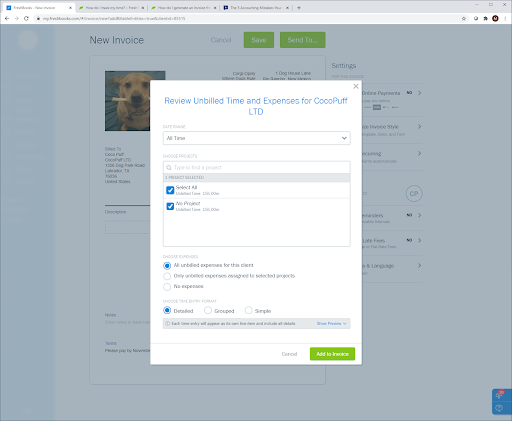This screenshot has width=512, height=421.
Task: Uncheck the Select All projects checkbox
Action: pos(170,190)
